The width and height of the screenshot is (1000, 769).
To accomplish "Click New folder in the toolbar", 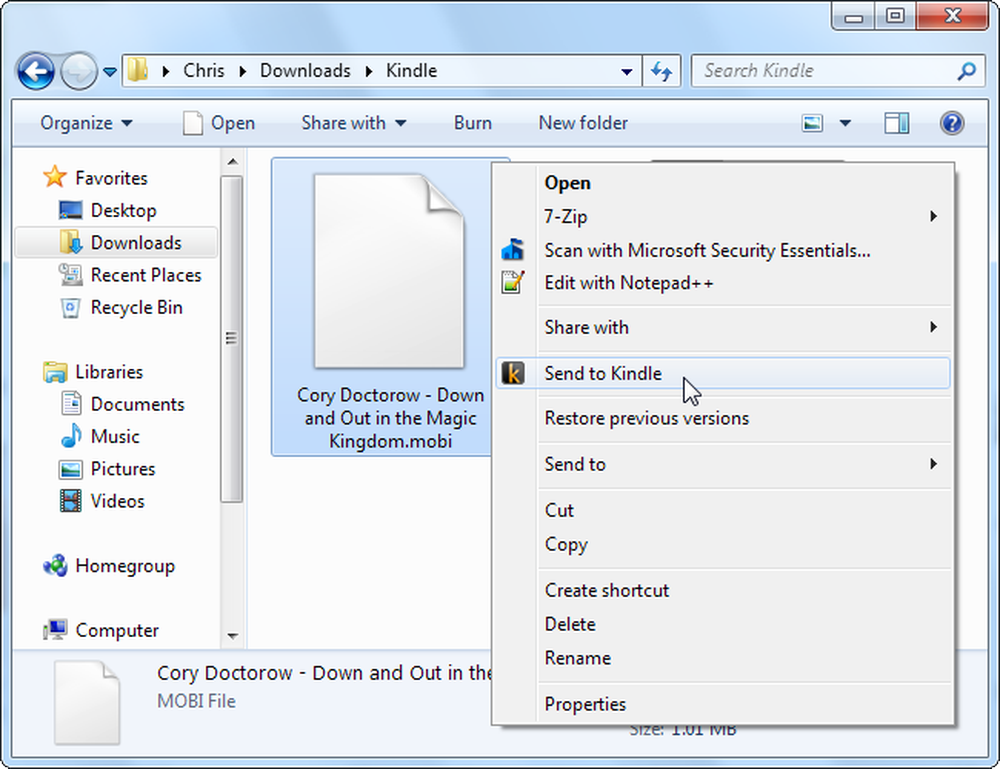I will (583, 123).
